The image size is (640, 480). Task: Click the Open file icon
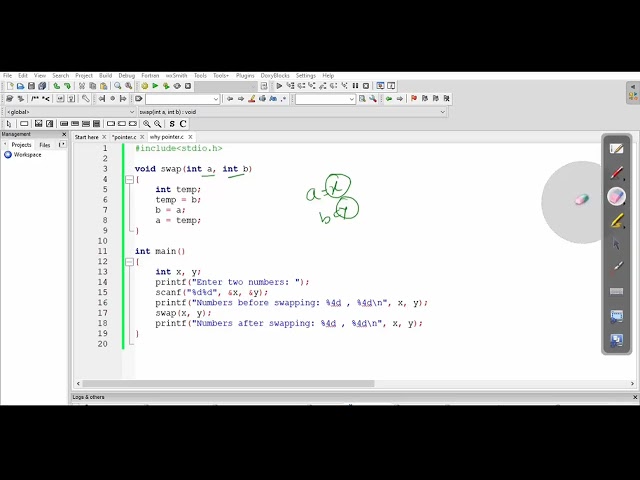click(20, 86)
